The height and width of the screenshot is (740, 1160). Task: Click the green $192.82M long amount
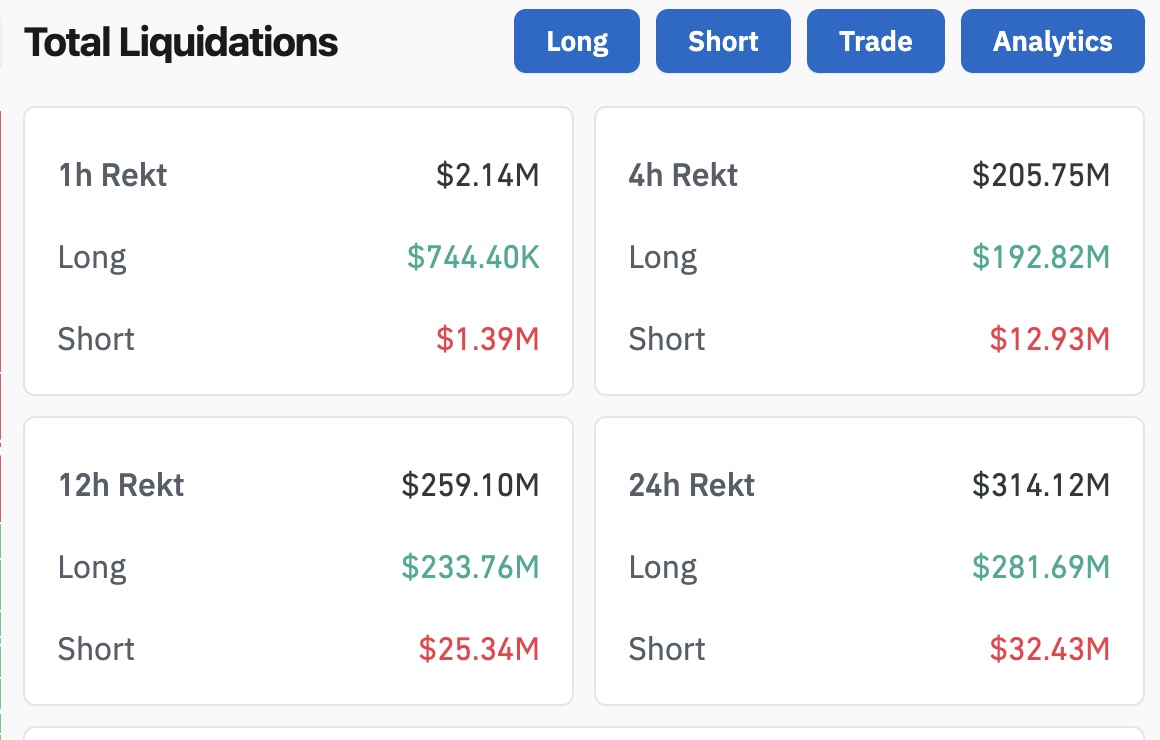pyautogui.click(x=1041, y=258)
